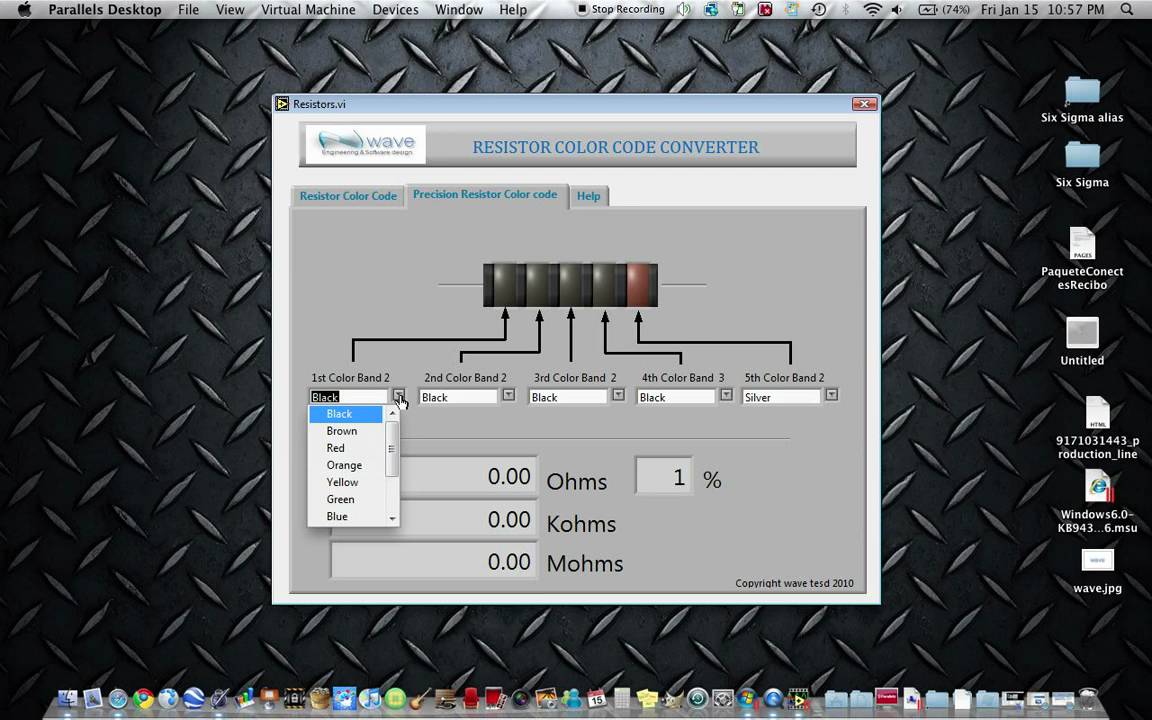The height and width of the screenshot is (720, 1152).
Task: Switch to the Resistor Color Code tab
Action: (348, 196)
